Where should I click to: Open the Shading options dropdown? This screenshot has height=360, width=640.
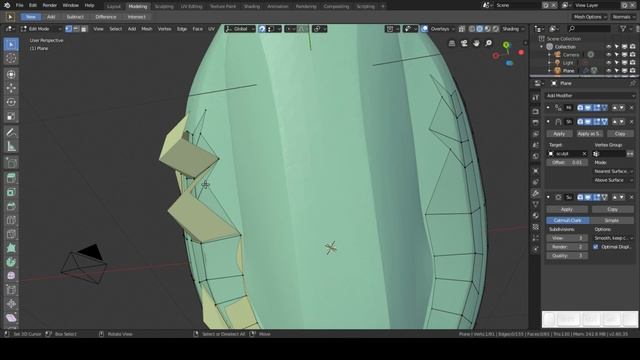tap(513, 29)
